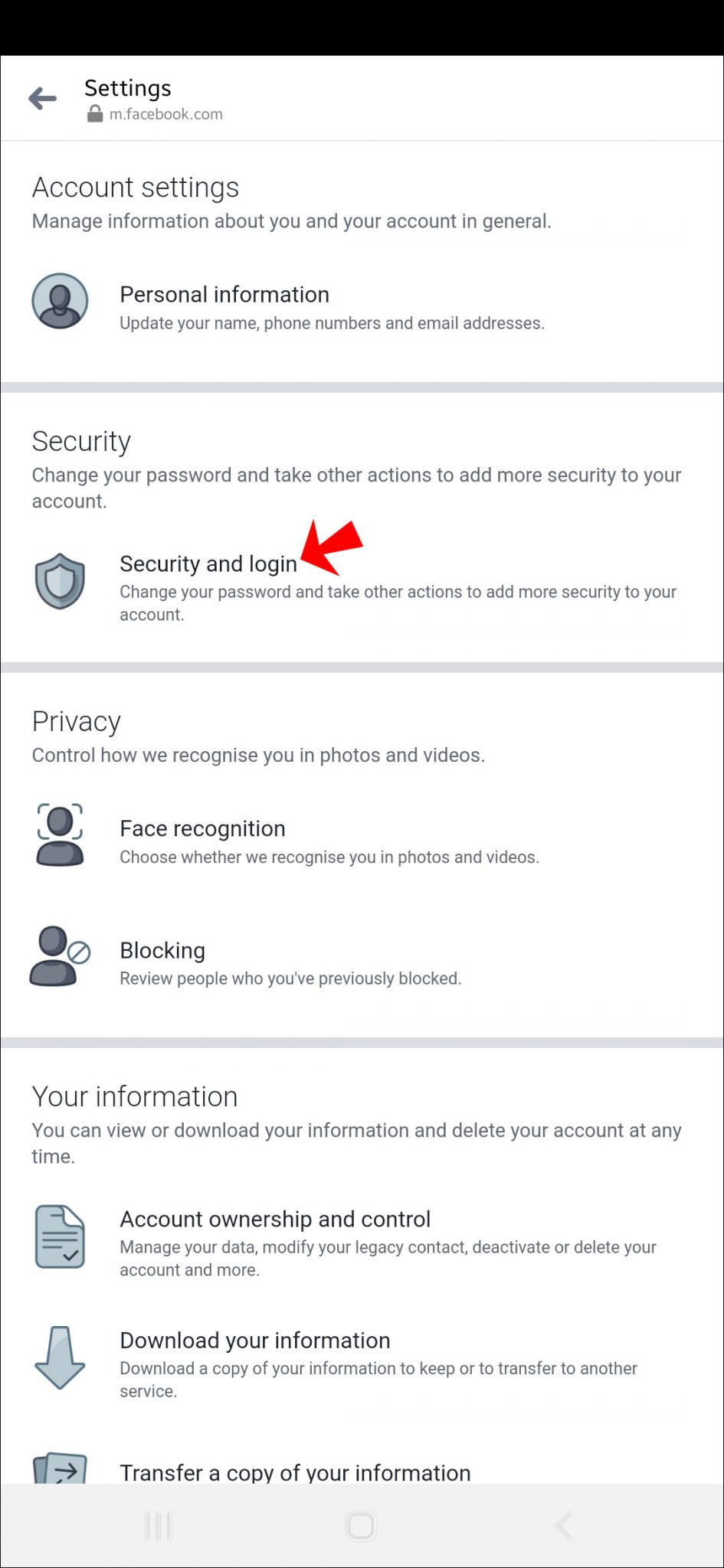This screenshot has width=724, height=1568.
Task: Open Download your information
Action: pyautogui.click(x=254, y=1340)
